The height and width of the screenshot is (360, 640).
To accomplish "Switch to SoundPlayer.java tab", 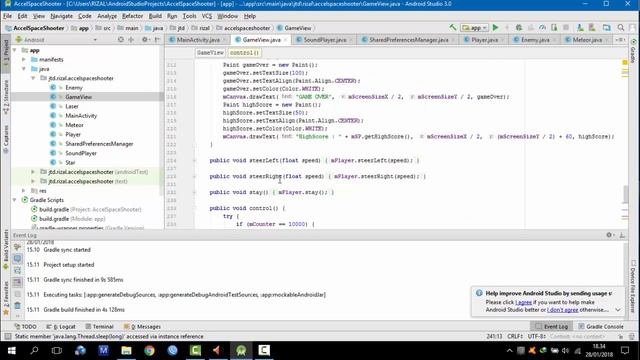I will [x=324, y=40].
